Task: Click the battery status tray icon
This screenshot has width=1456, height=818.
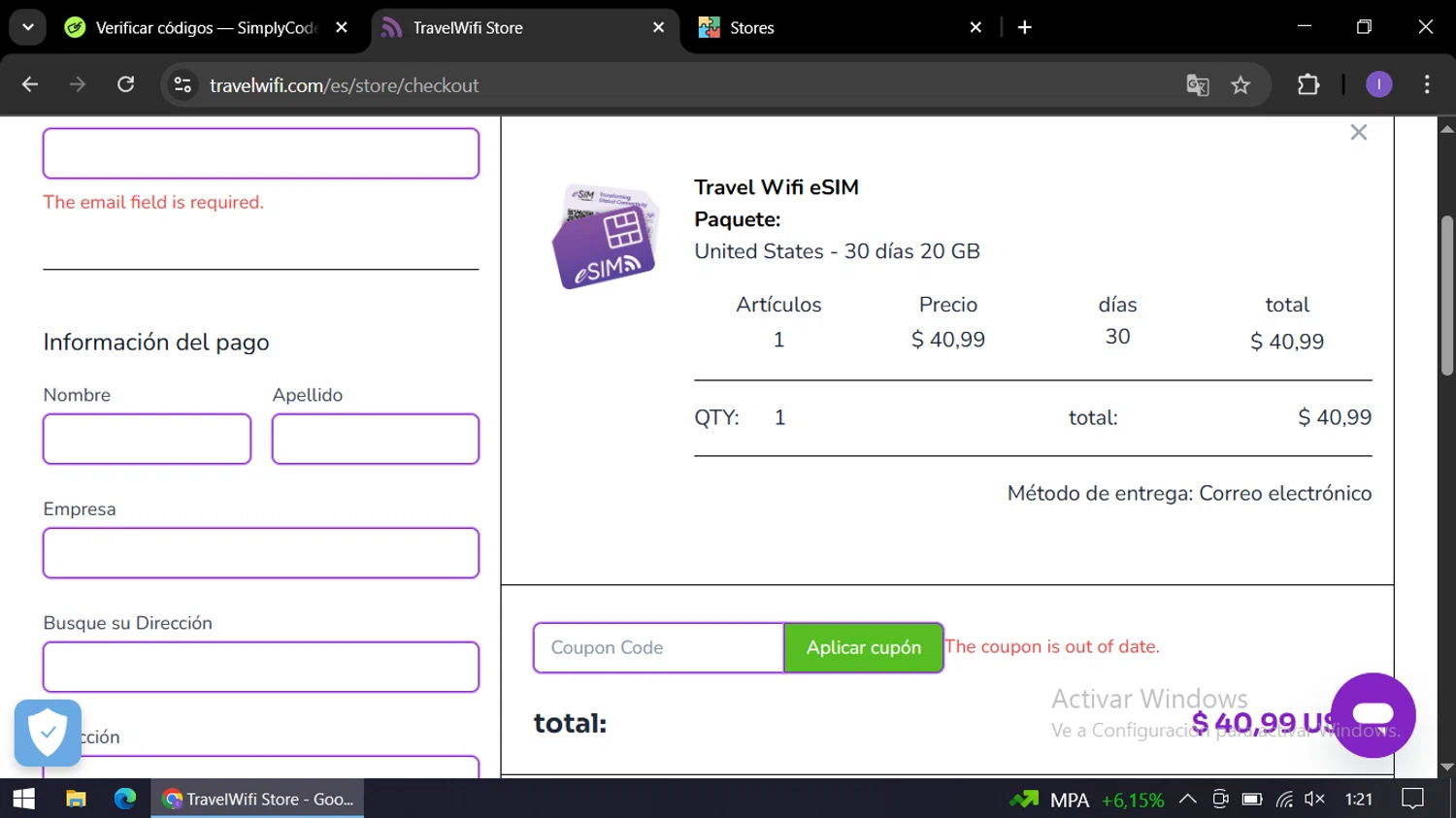Action: click(1252, 800)
